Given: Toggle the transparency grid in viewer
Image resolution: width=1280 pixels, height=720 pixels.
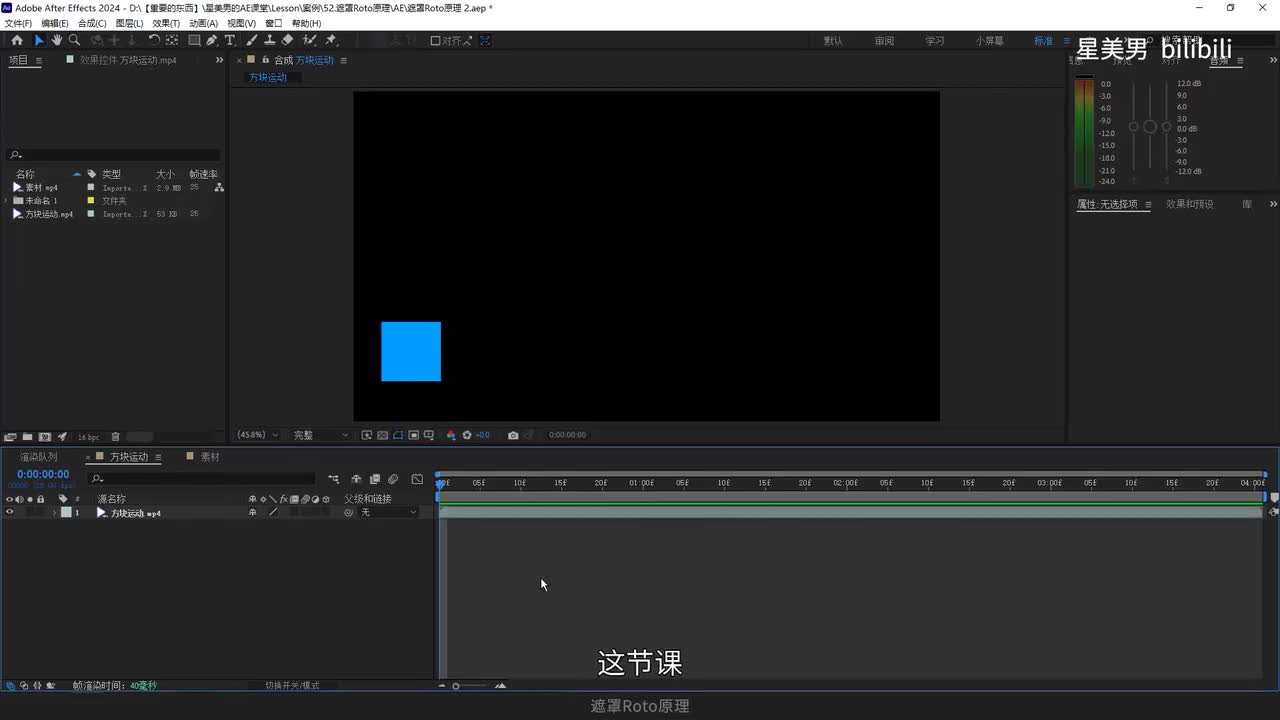Looking at the screenshot, I should pos(383,435).
